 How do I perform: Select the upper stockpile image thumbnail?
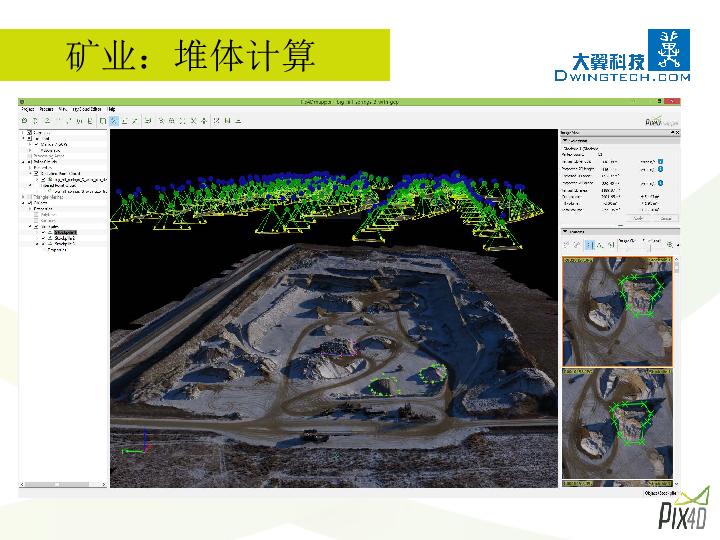click(616, 310)
